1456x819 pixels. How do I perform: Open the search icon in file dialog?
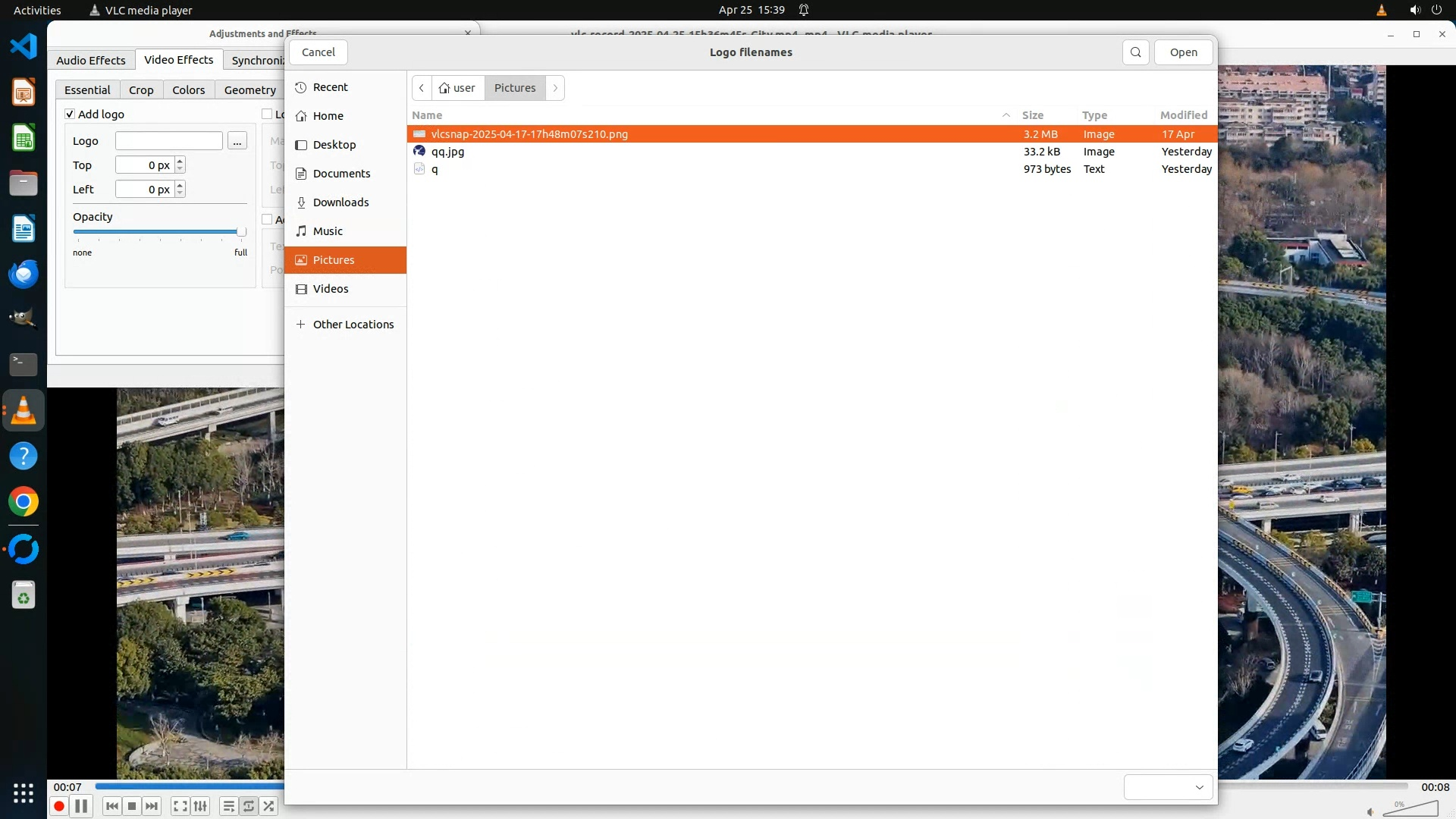tap(1135, 52)
